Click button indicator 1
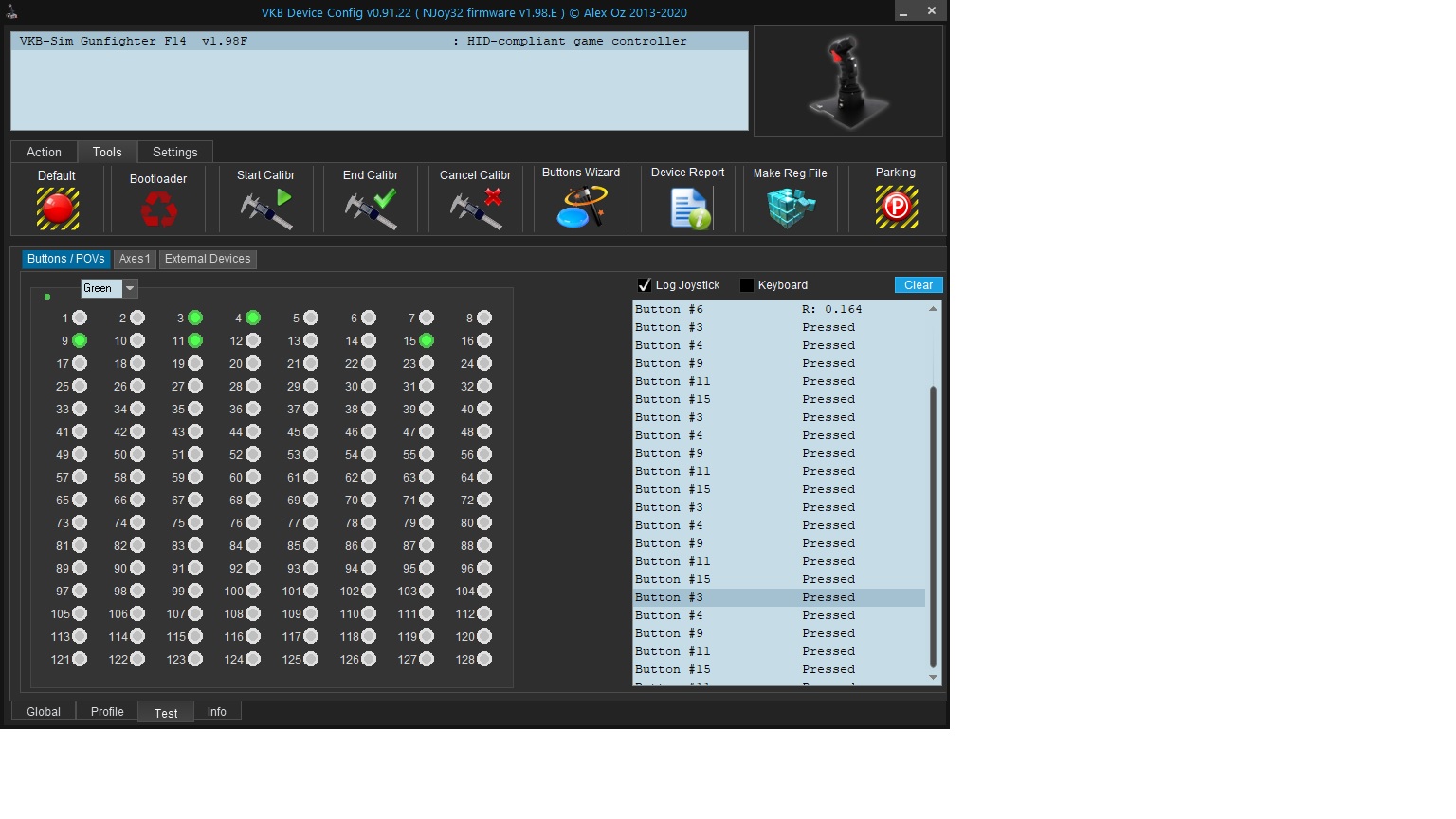This screenshot has width=1456, height=819. click(x=80, y=318)
